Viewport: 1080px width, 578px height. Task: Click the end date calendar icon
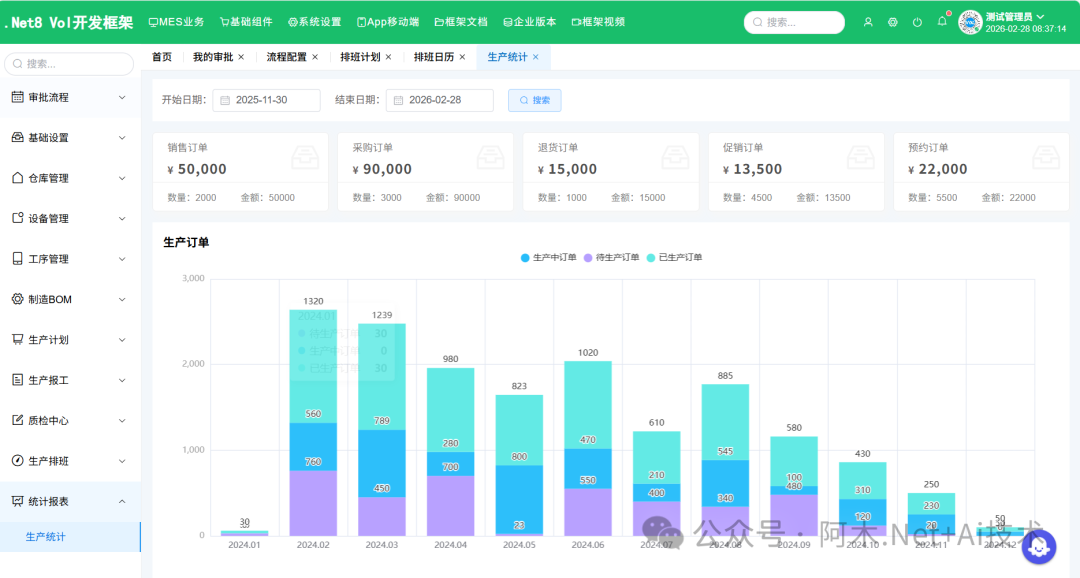click(x=398, y=101)
